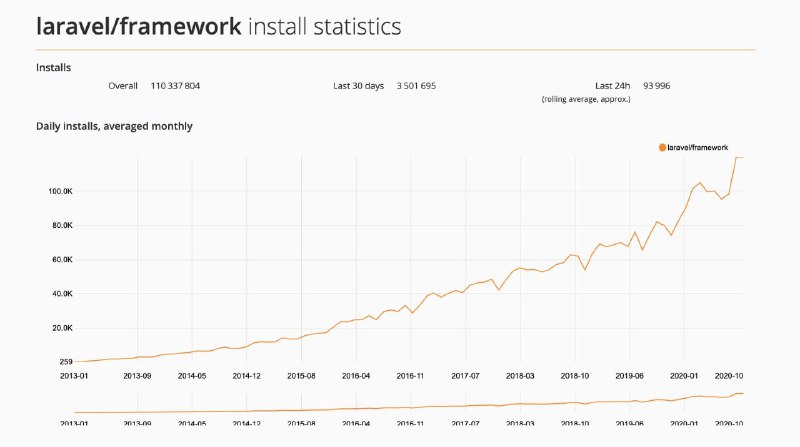Click the 2016-04 x-axis label on main chart
This screenshot has width=800, height=447.
[356, 376]
